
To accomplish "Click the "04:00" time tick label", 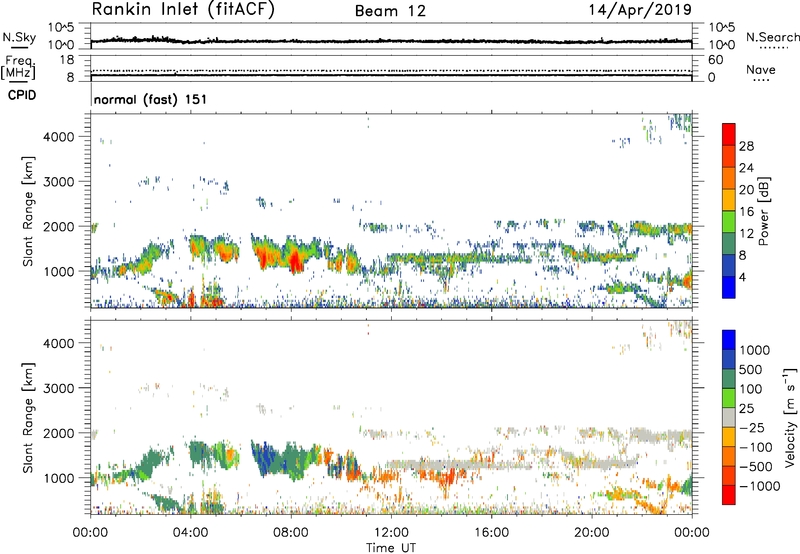I will [x=190, y=533].
